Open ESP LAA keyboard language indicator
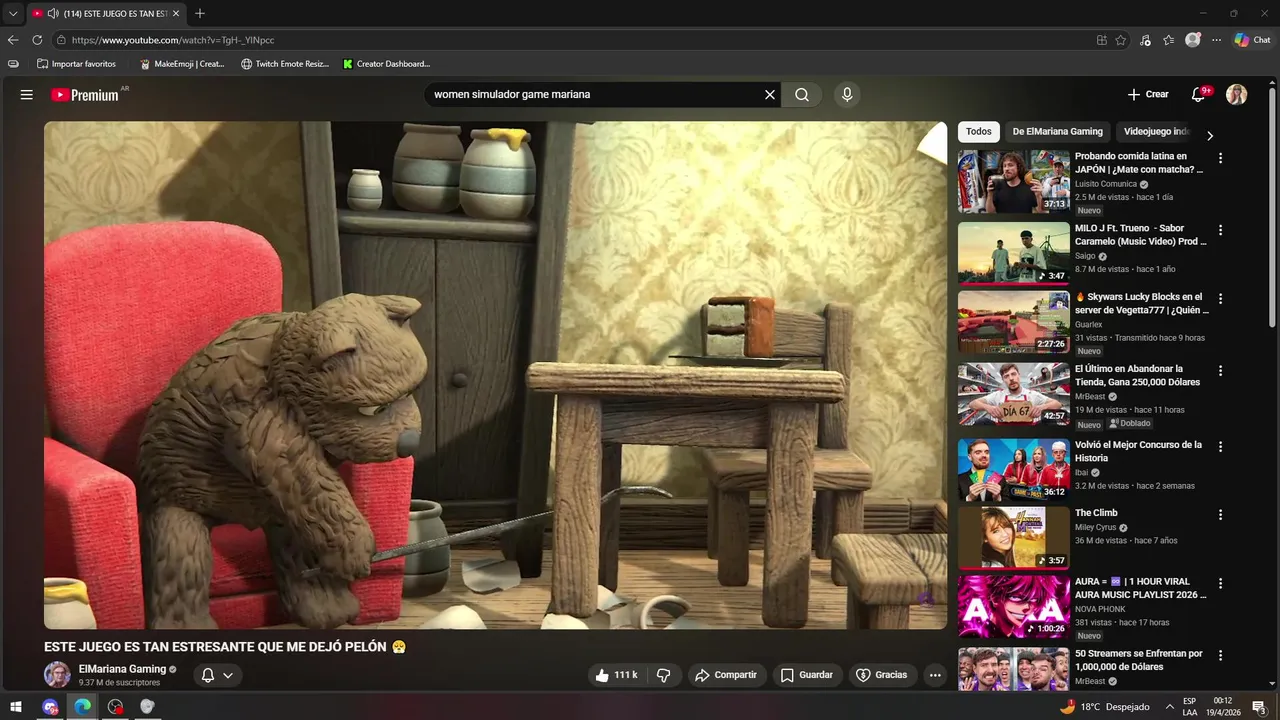The image size is (1280, 720). 1190,707
